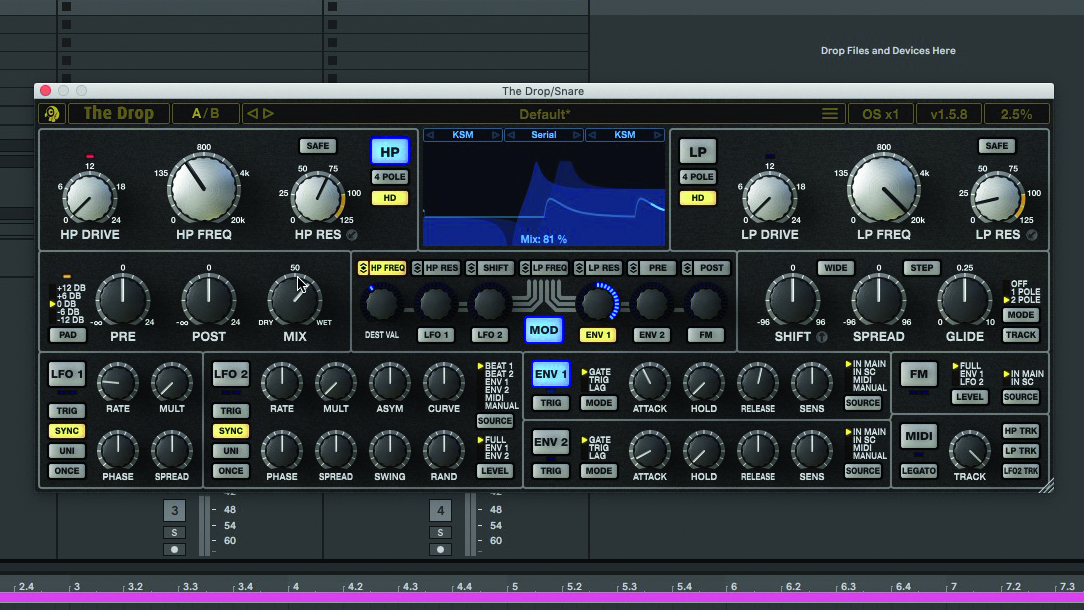Toggle the STEP button
Image resolution: width=1084 pixels, height=610 pixels.
[922, 268]
